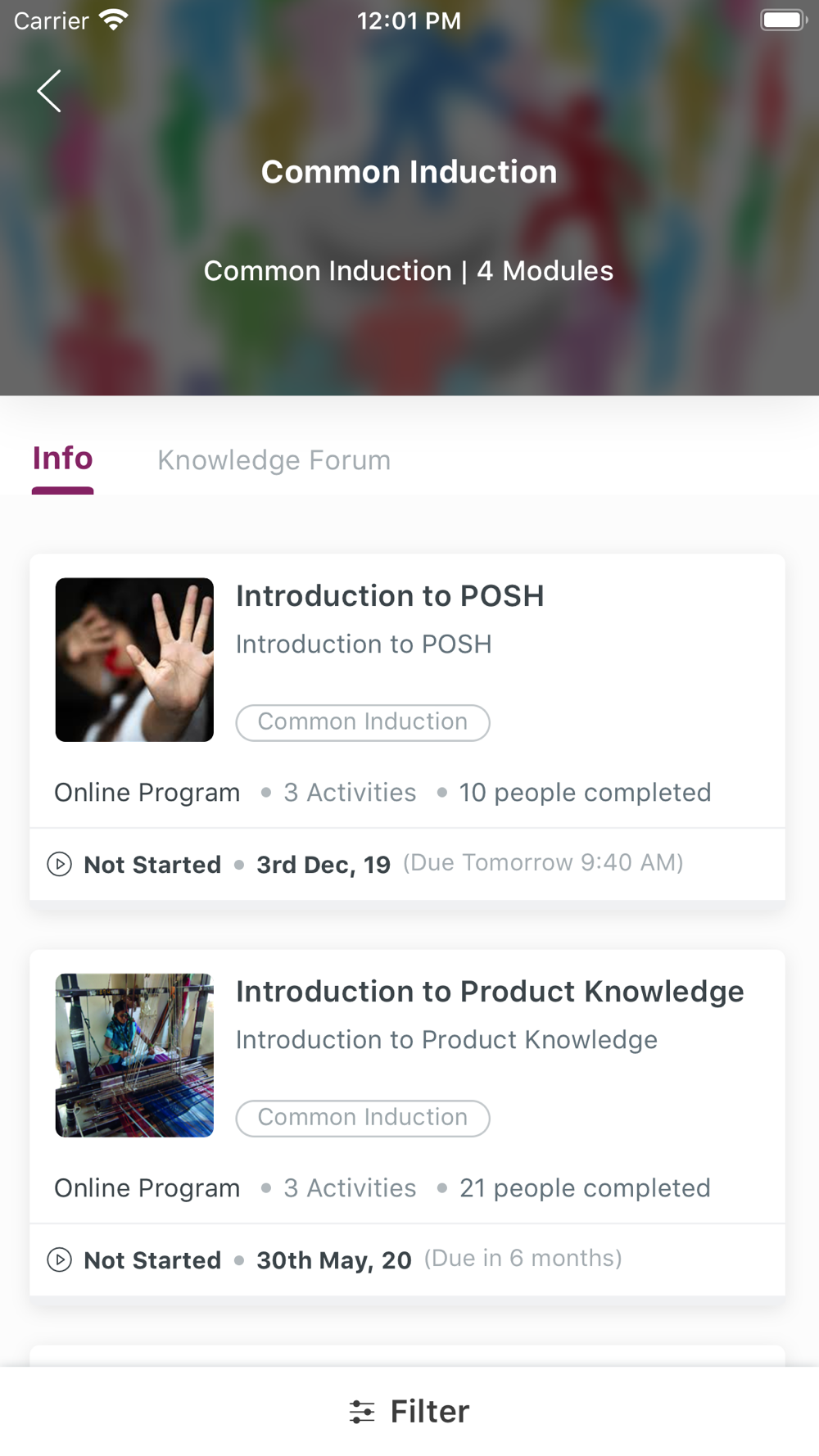Open the POSH module thumbnail

coord(134,659)
